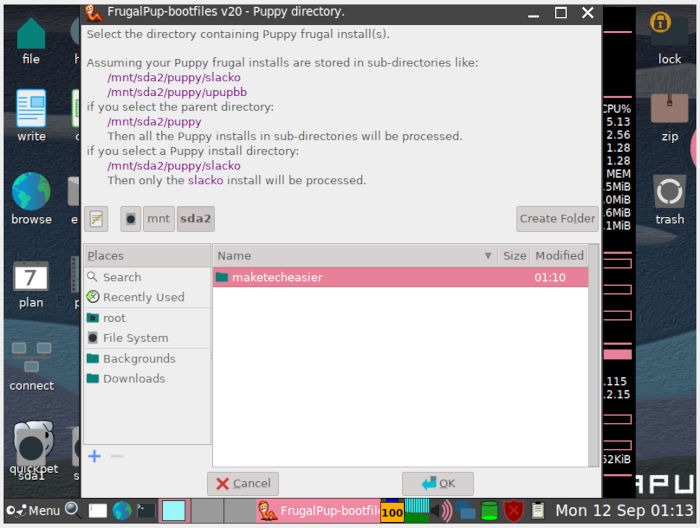Add bookmark with the plus icon
Screen dimensions: 700x528
point(95,456)
